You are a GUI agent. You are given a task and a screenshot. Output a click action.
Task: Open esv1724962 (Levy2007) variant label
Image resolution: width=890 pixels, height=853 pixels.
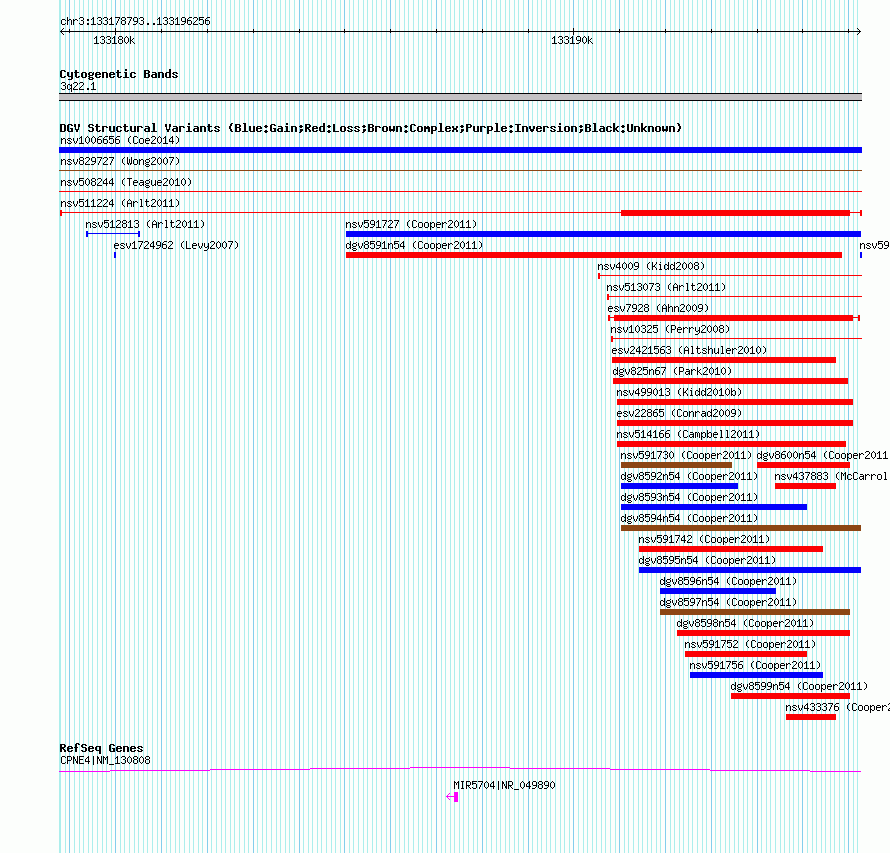176,245
